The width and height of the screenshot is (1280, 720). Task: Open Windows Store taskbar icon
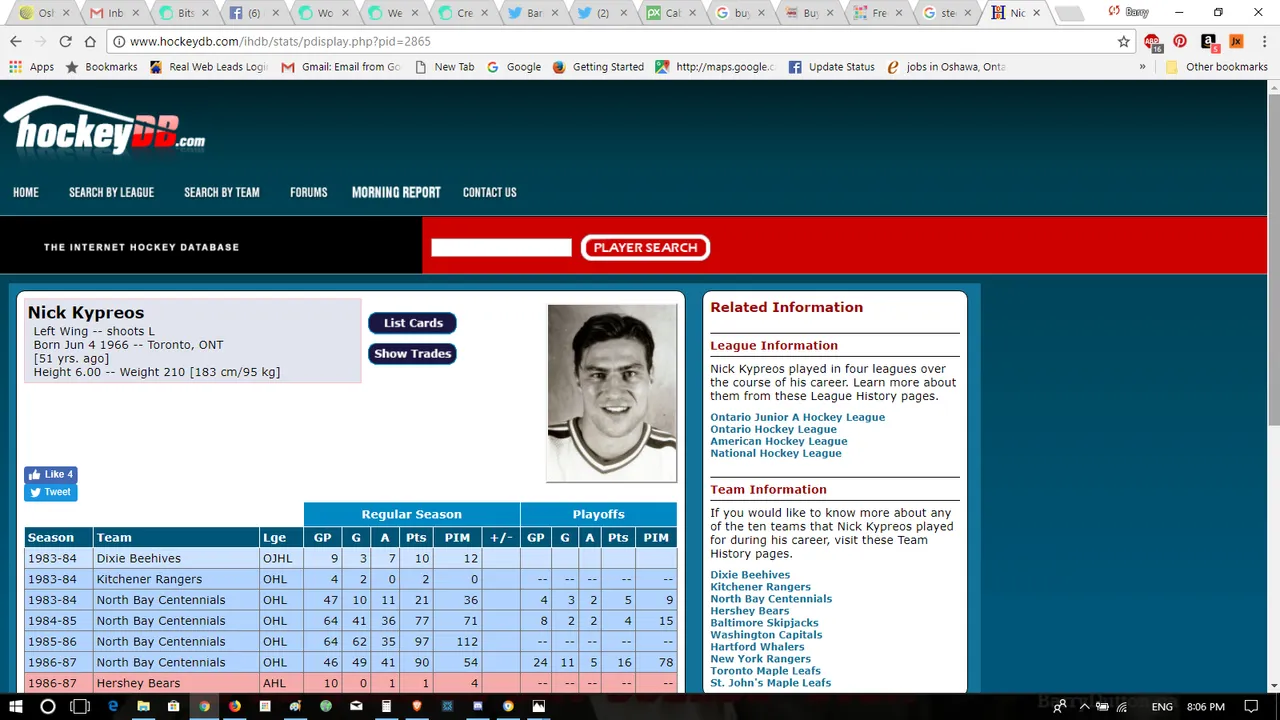coord(173,706)
